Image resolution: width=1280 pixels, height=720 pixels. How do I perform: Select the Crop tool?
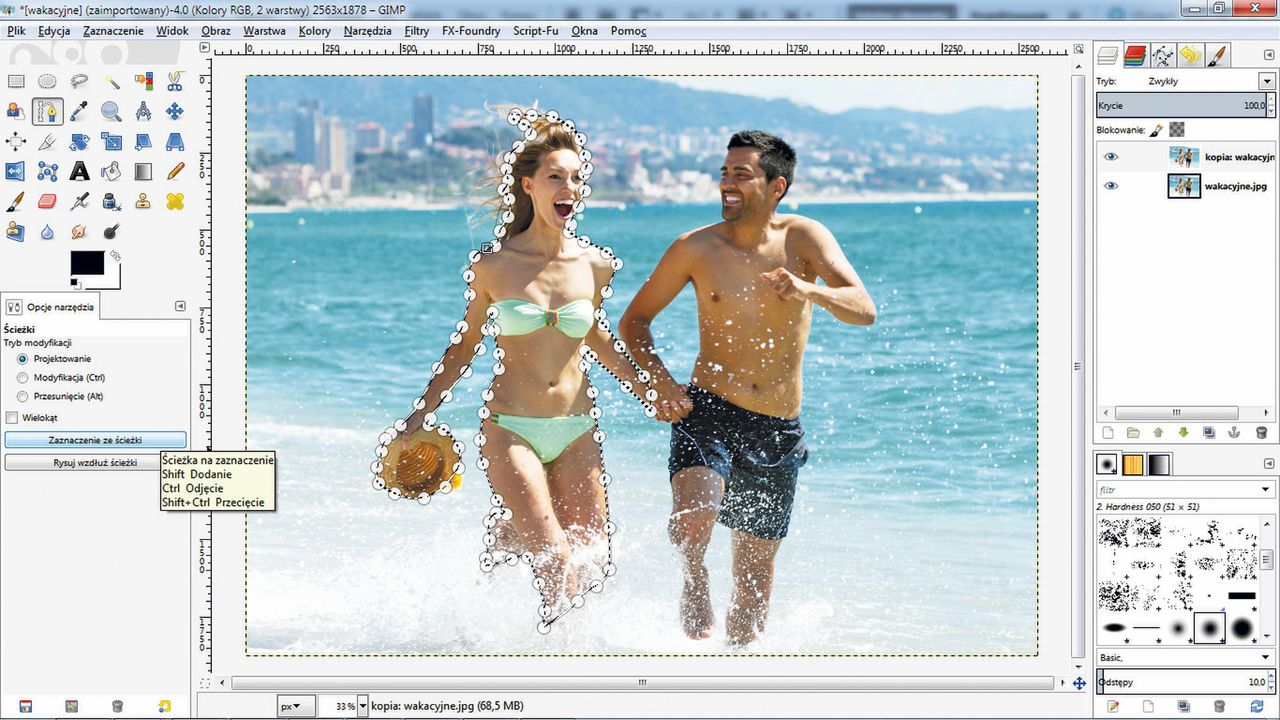pos(47,141)
